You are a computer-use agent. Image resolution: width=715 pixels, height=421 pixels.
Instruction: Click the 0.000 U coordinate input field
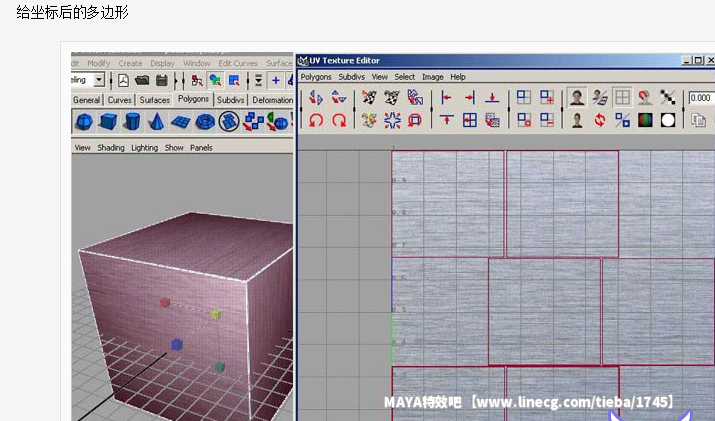701,98
